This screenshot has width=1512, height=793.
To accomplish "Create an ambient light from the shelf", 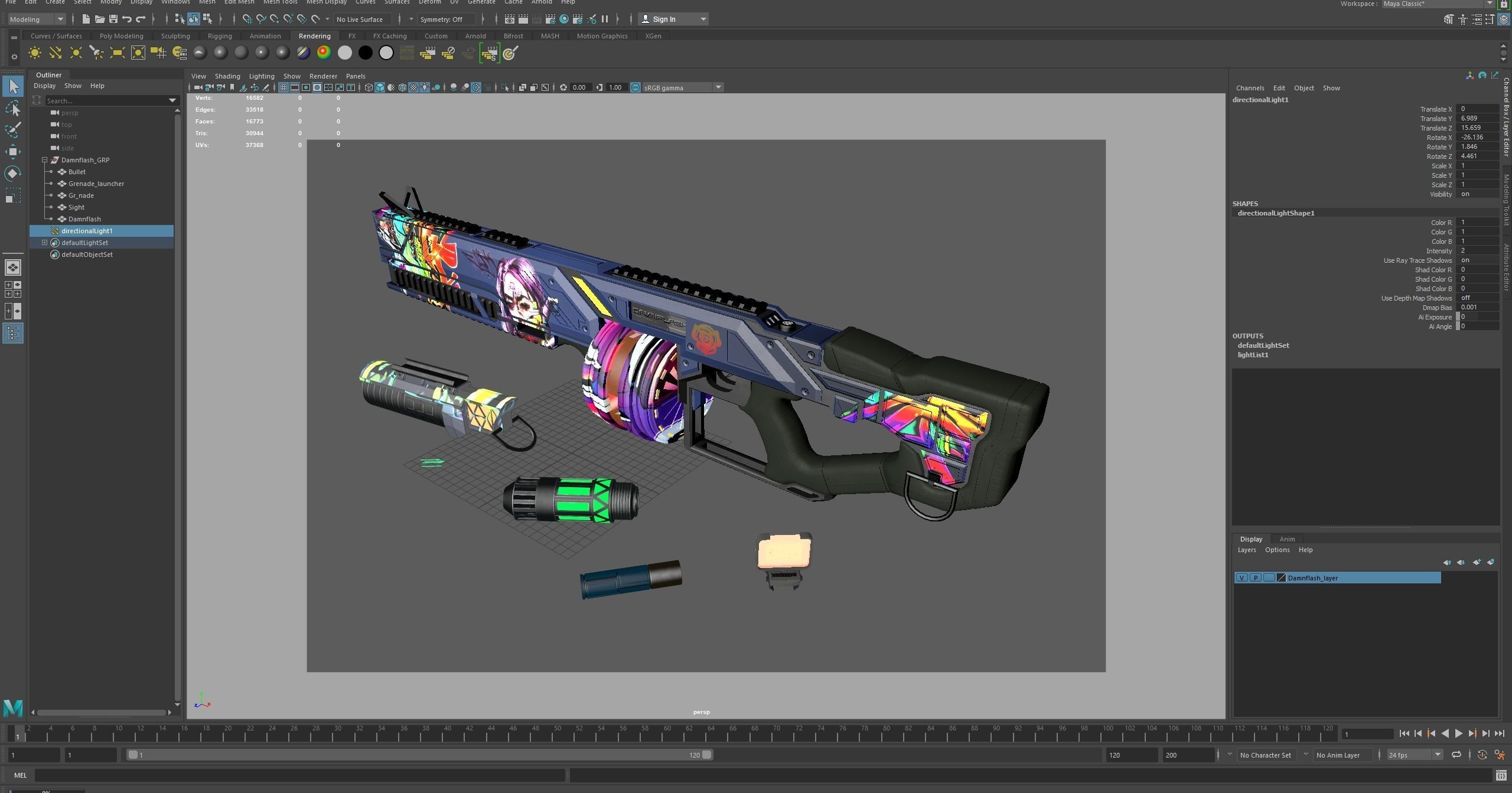I will [35, 53].
